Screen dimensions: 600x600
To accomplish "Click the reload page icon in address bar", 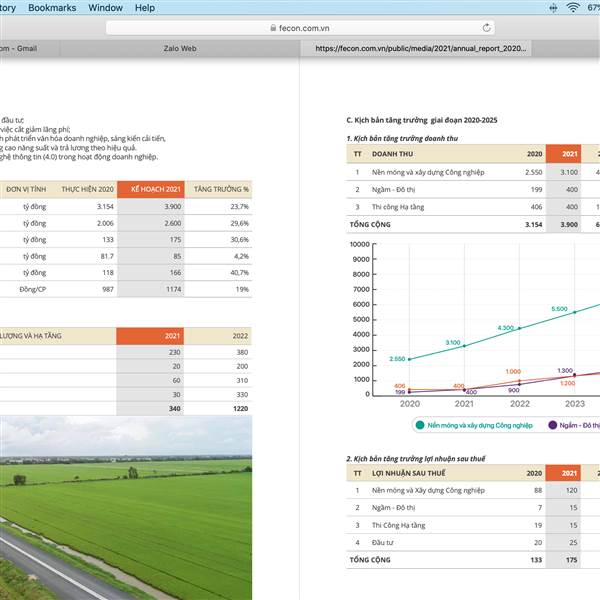I will [x=486, y=28].
